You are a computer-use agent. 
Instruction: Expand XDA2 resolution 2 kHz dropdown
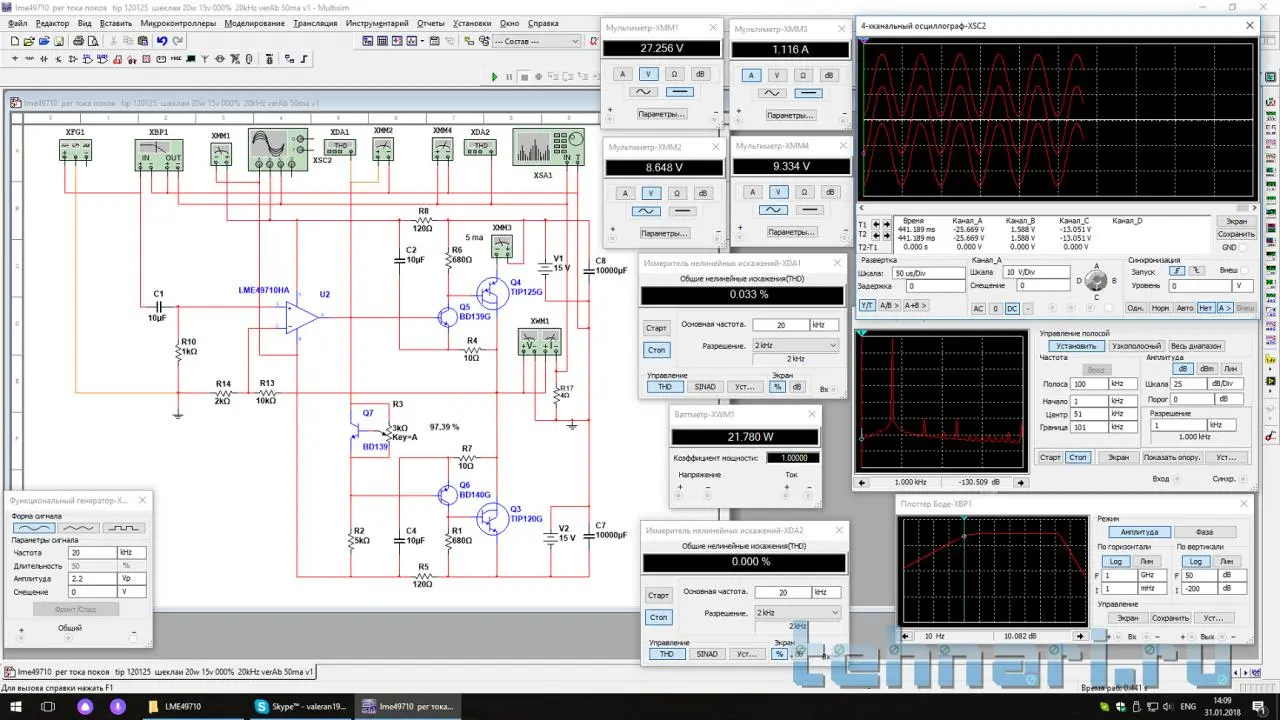tap(797, 613)
